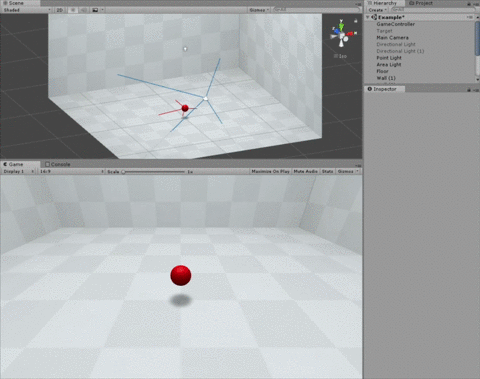Open the Scene view Gizmos dropdown
This screenshot has width=480, height=379.
tap(259, 10)
